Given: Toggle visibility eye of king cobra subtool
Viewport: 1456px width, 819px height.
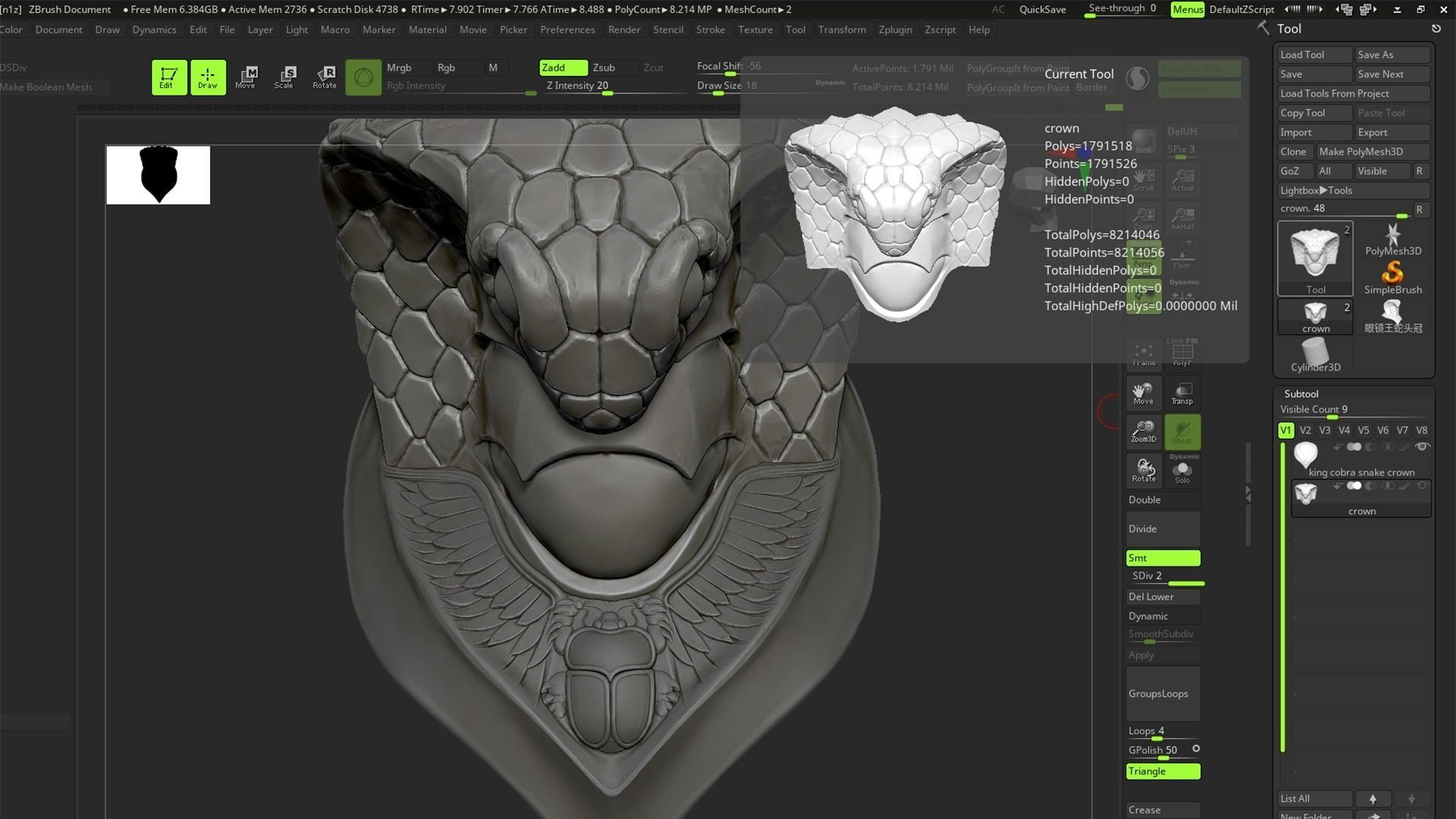Looking at the screenshot, I should pos(1423,447).
